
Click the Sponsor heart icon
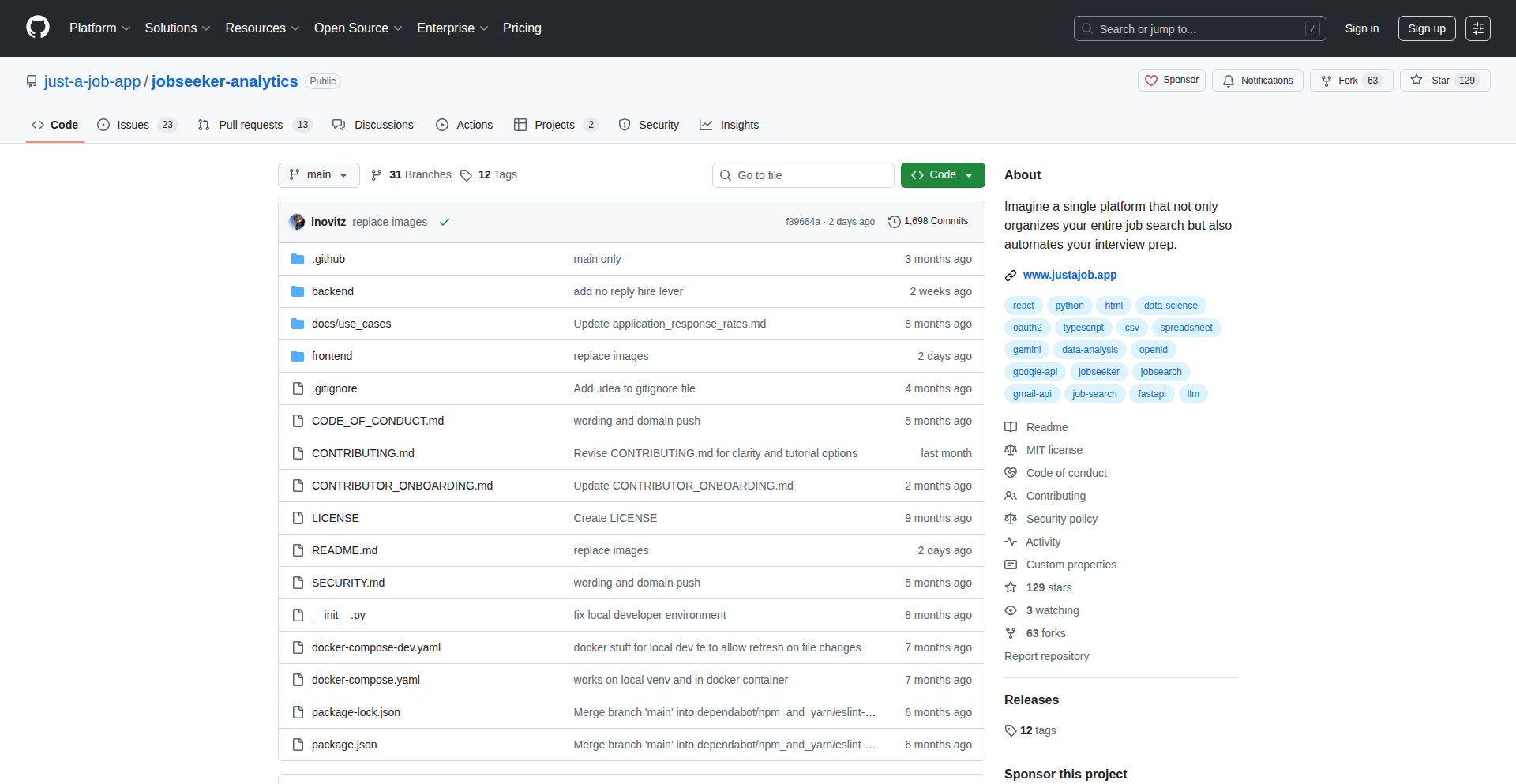point(1152,80)
